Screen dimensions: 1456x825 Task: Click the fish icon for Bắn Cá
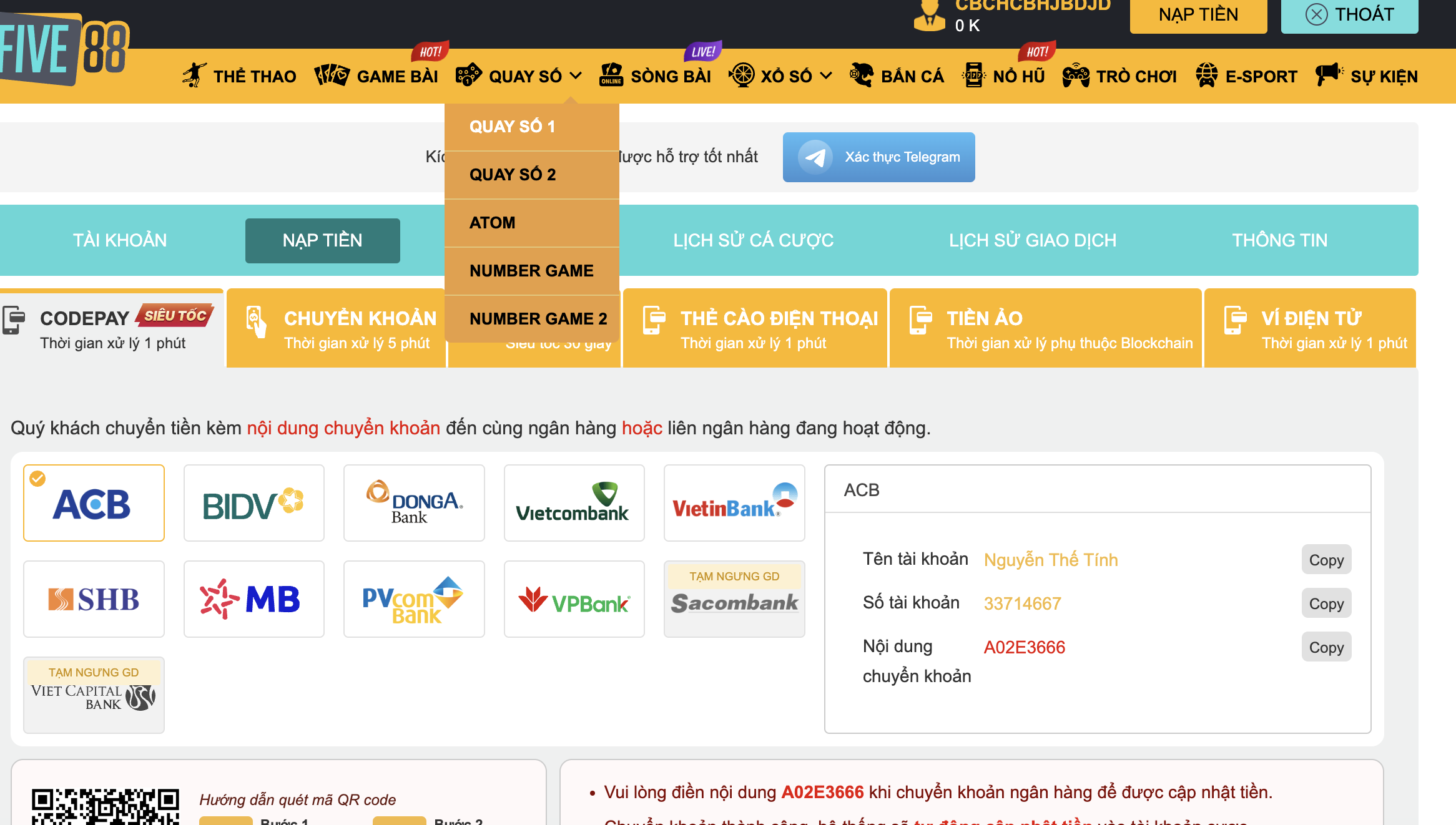[862, 76]
